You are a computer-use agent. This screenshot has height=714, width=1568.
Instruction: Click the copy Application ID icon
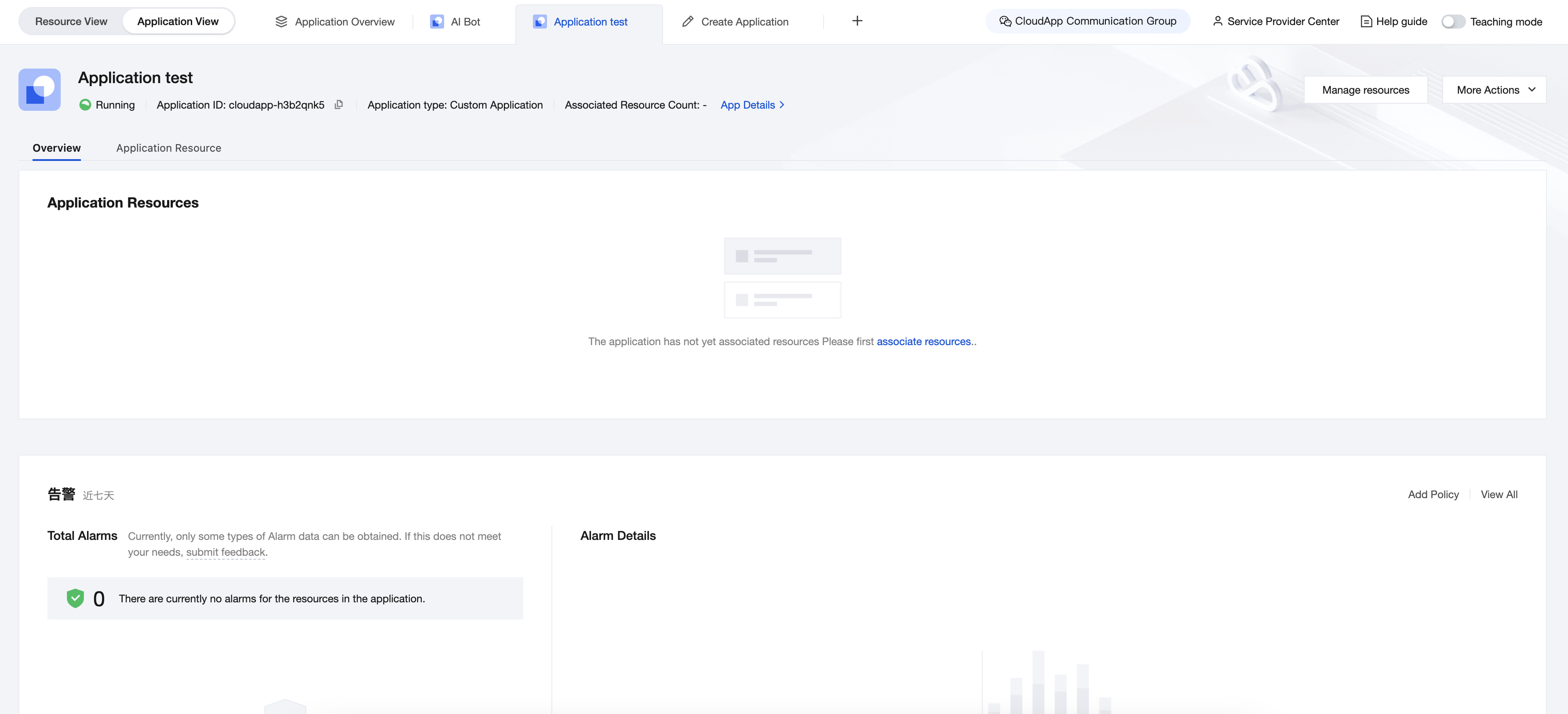click(x=339, y=105)
